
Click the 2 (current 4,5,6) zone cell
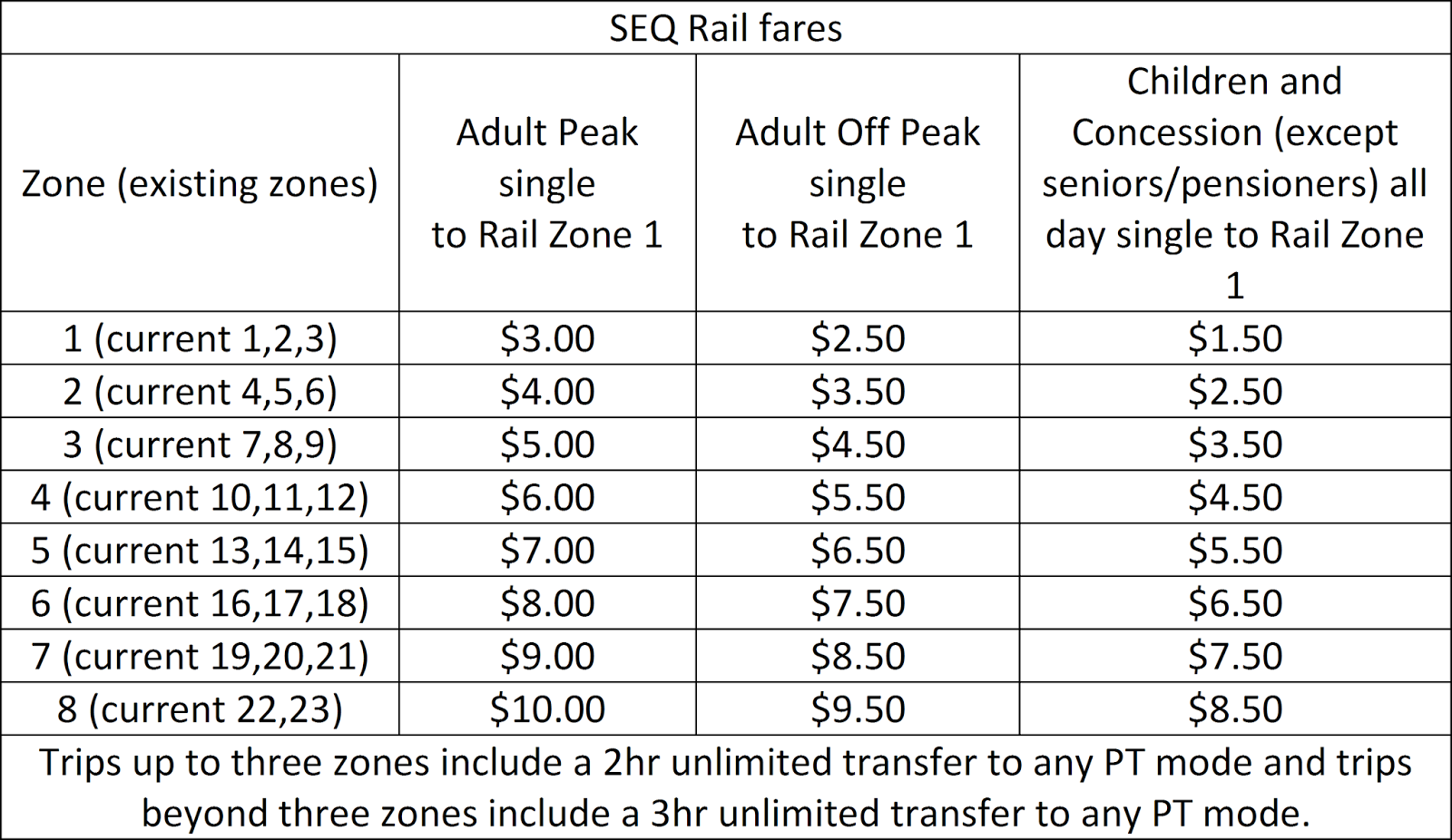click(200, 391)
